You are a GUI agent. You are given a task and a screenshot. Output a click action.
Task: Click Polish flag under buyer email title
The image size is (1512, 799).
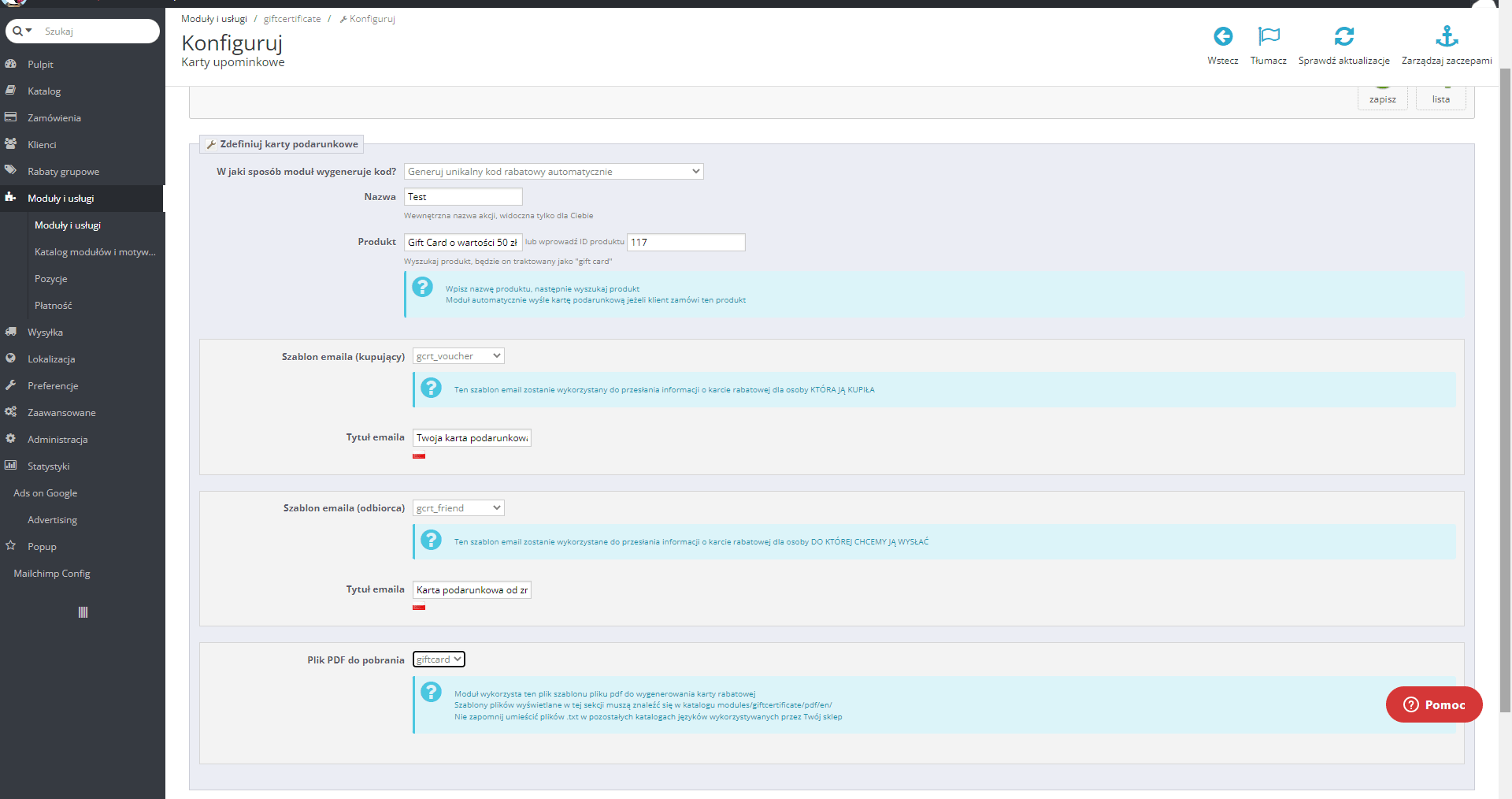click(x=419, y=455)
